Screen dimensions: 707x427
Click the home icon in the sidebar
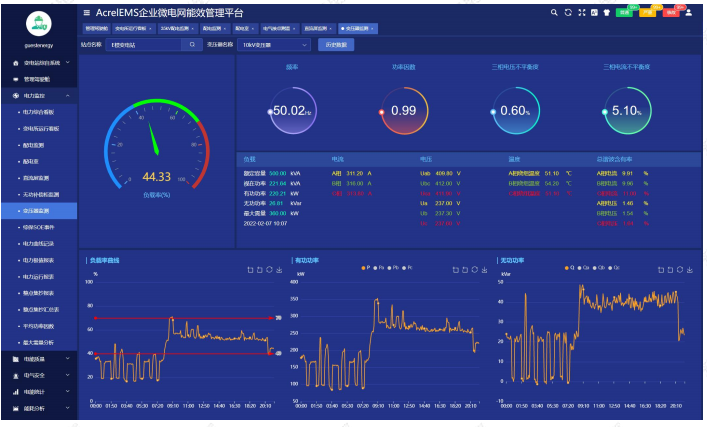(x=16, y=63)
